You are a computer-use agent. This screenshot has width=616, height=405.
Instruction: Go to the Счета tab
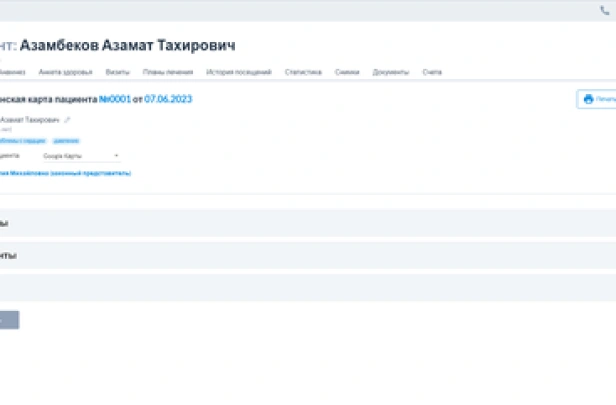click(x=432, y=72)
